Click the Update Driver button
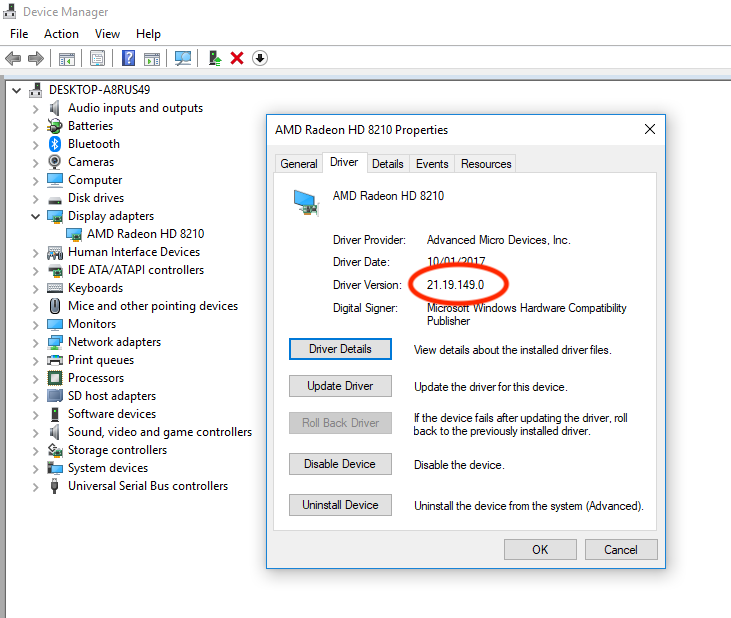The image size is (731, 618). coord(340,386)
